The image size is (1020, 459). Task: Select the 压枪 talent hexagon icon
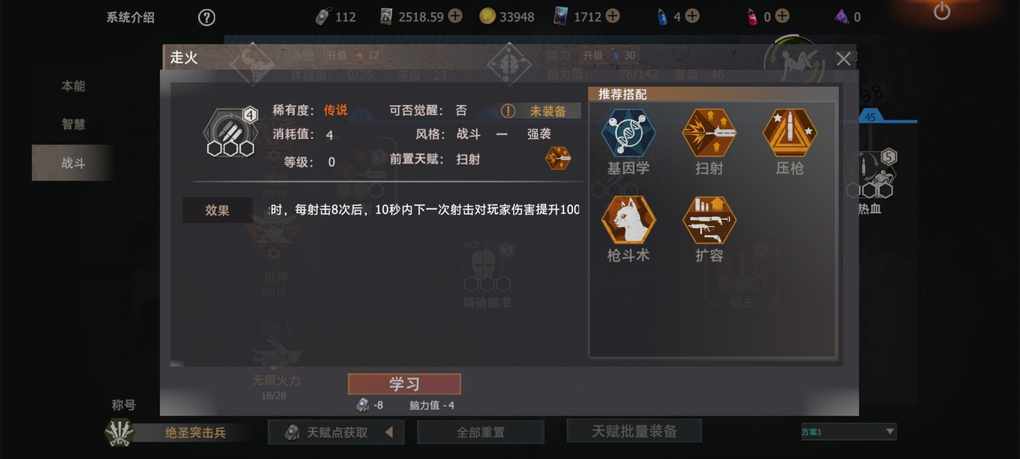click(x=789, y=133)
